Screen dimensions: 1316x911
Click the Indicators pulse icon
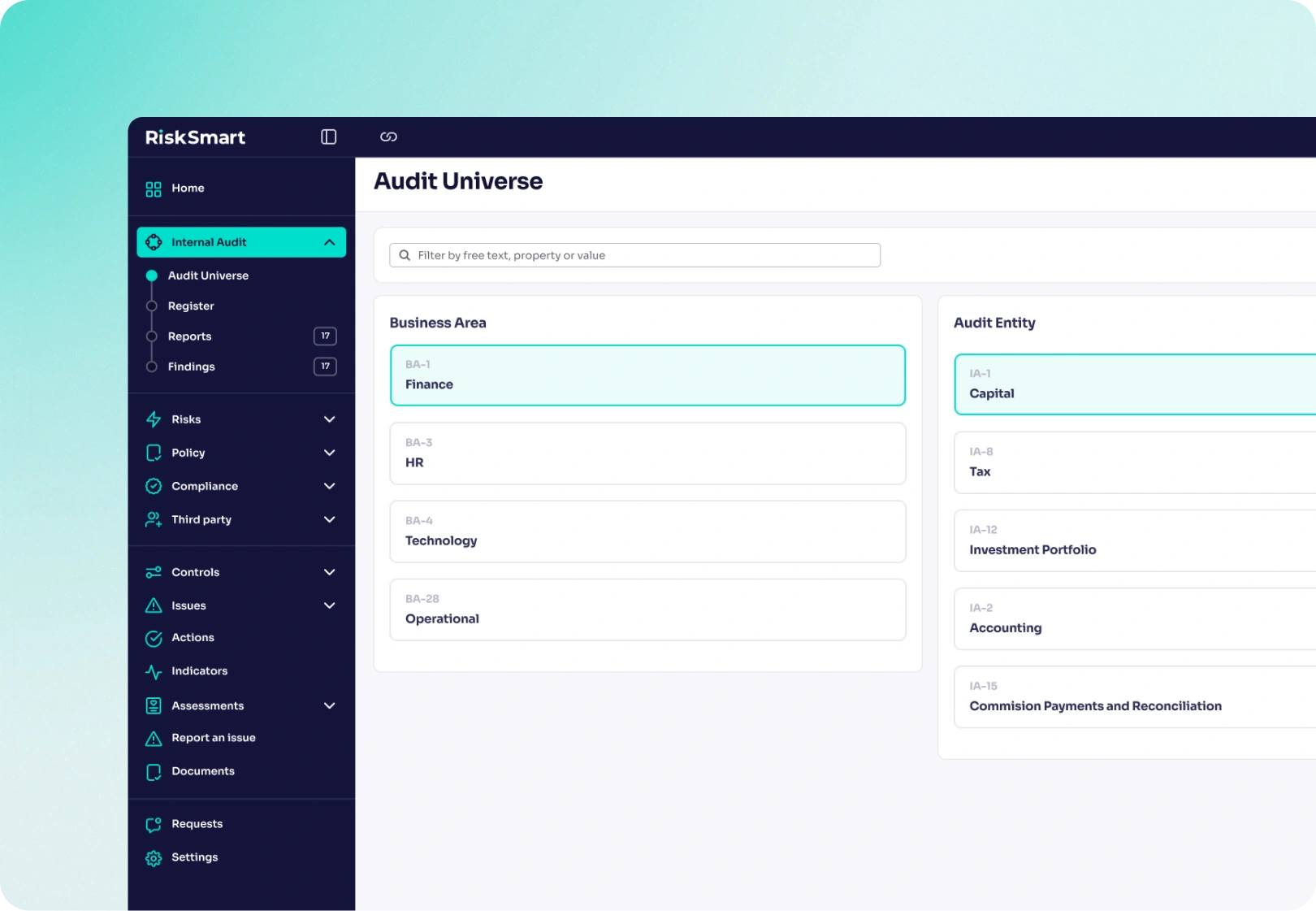click(154, 671)
